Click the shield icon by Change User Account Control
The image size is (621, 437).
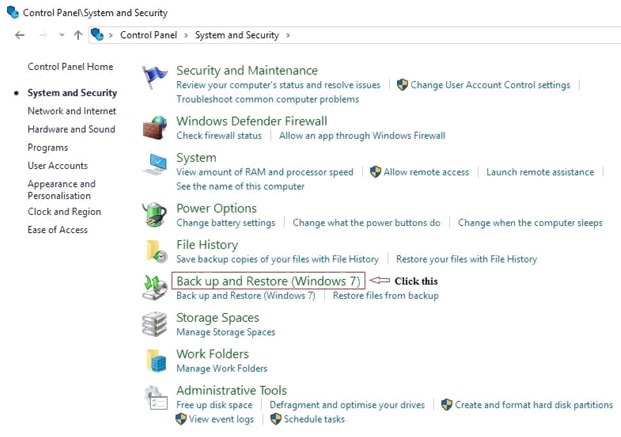(402, 84)
